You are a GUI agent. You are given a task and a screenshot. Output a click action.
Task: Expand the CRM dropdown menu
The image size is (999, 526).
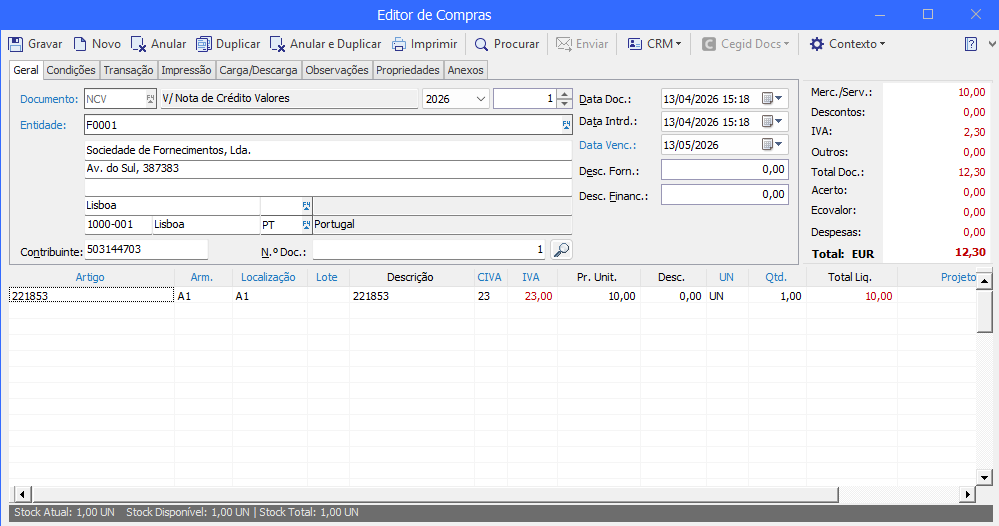[x=654, y=44]
